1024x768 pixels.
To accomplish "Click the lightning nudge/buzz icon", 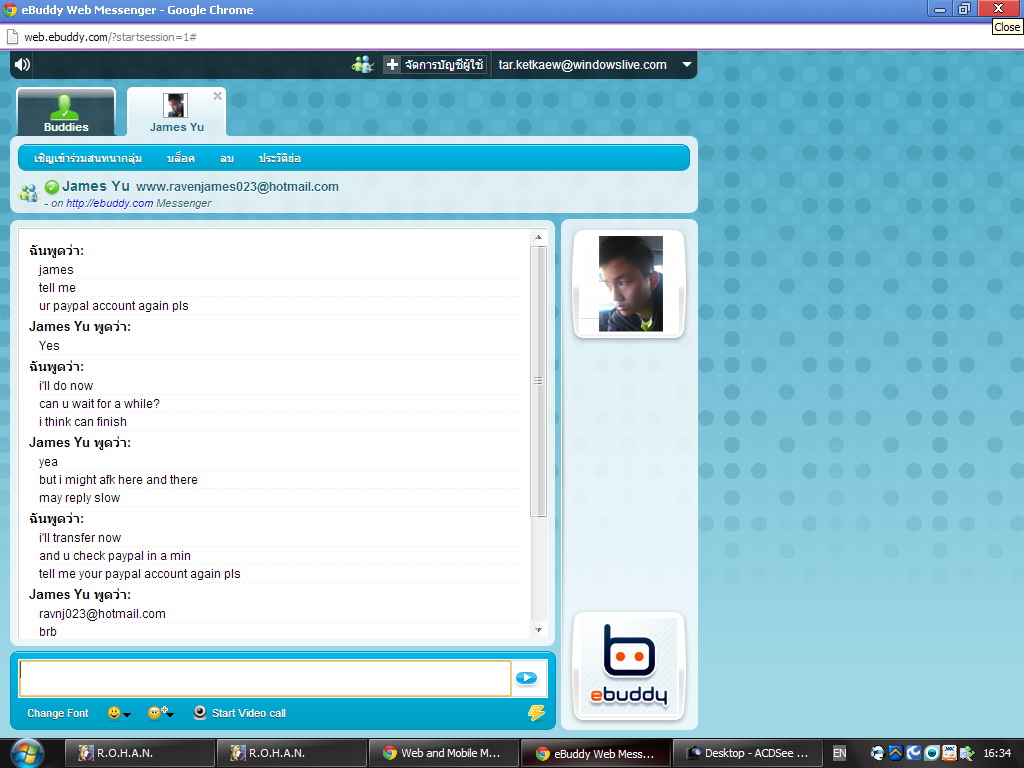I will click(536, 712).
